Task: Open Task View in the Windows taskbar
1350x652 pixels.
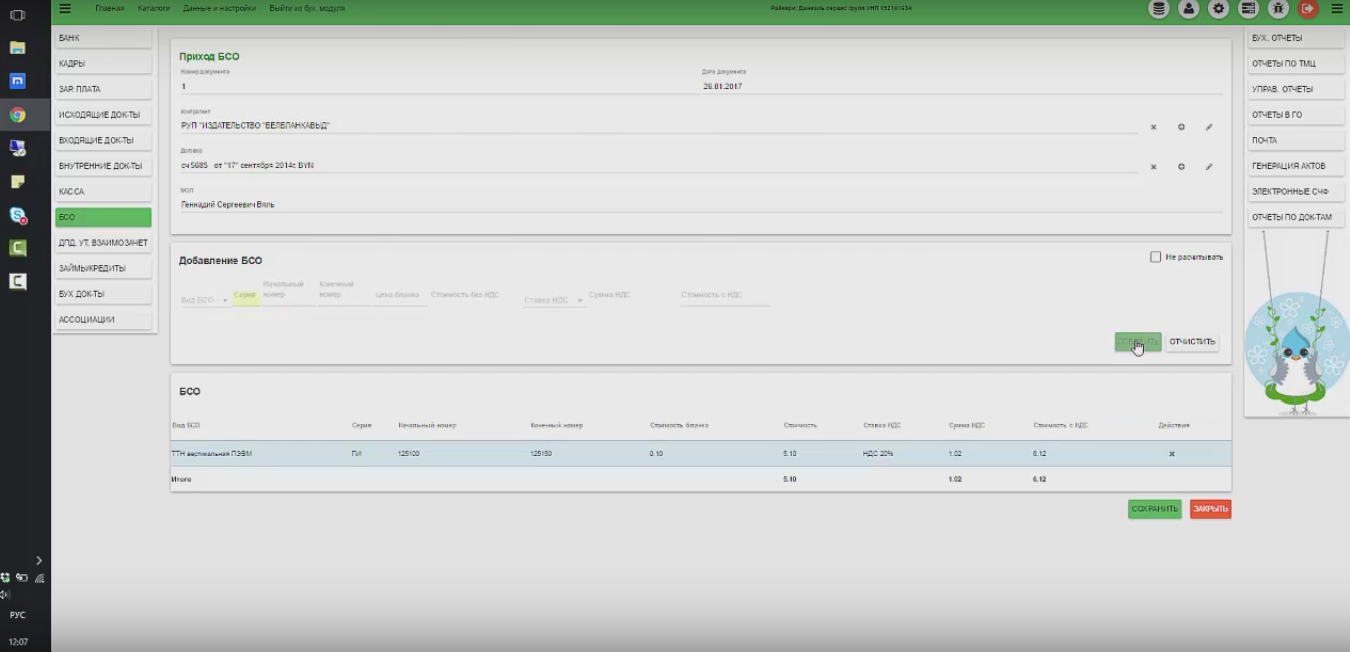Action: [17, 15]
